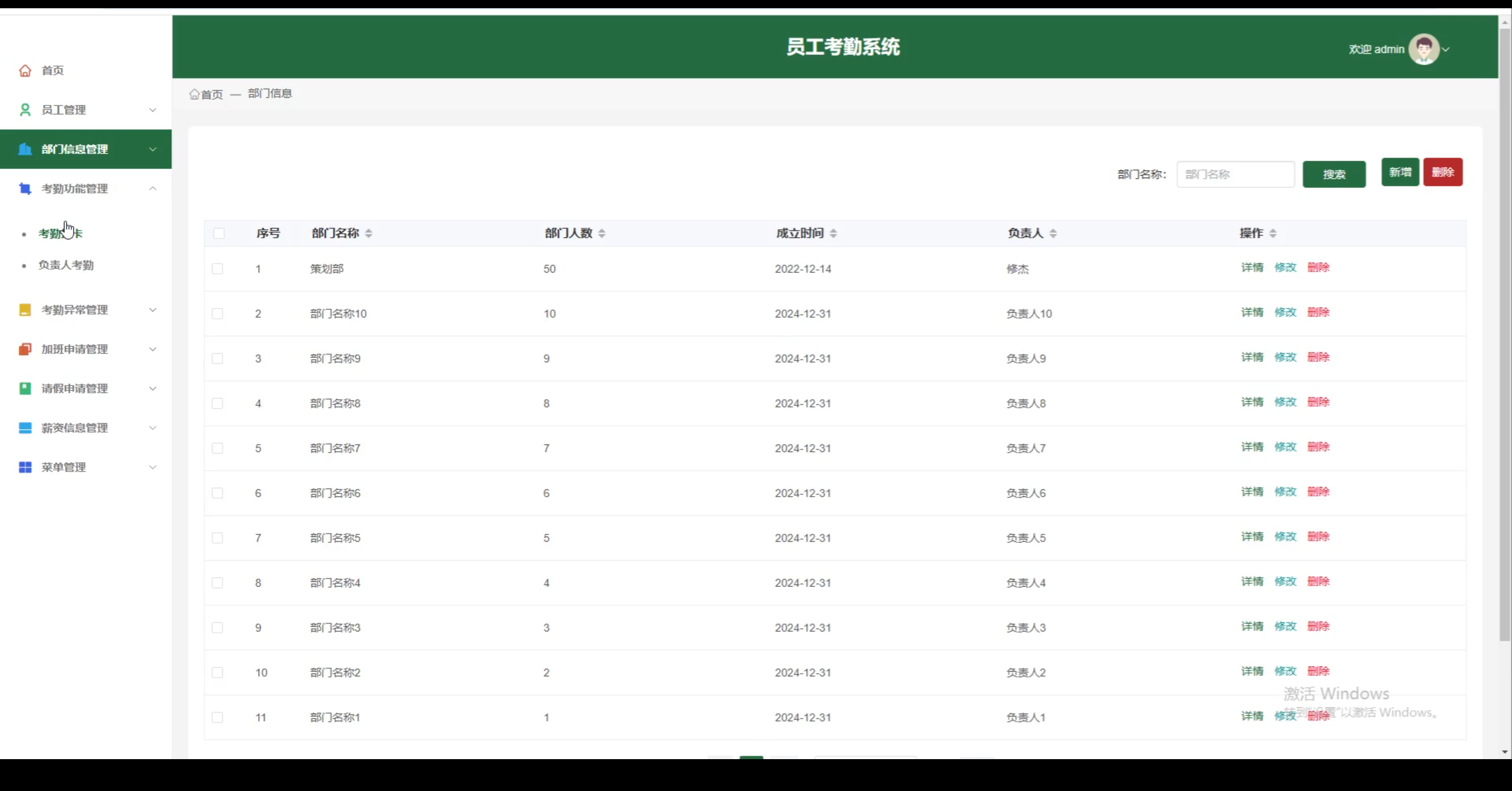Expand the 员工管理 menu chevron

tap(152, 110)
